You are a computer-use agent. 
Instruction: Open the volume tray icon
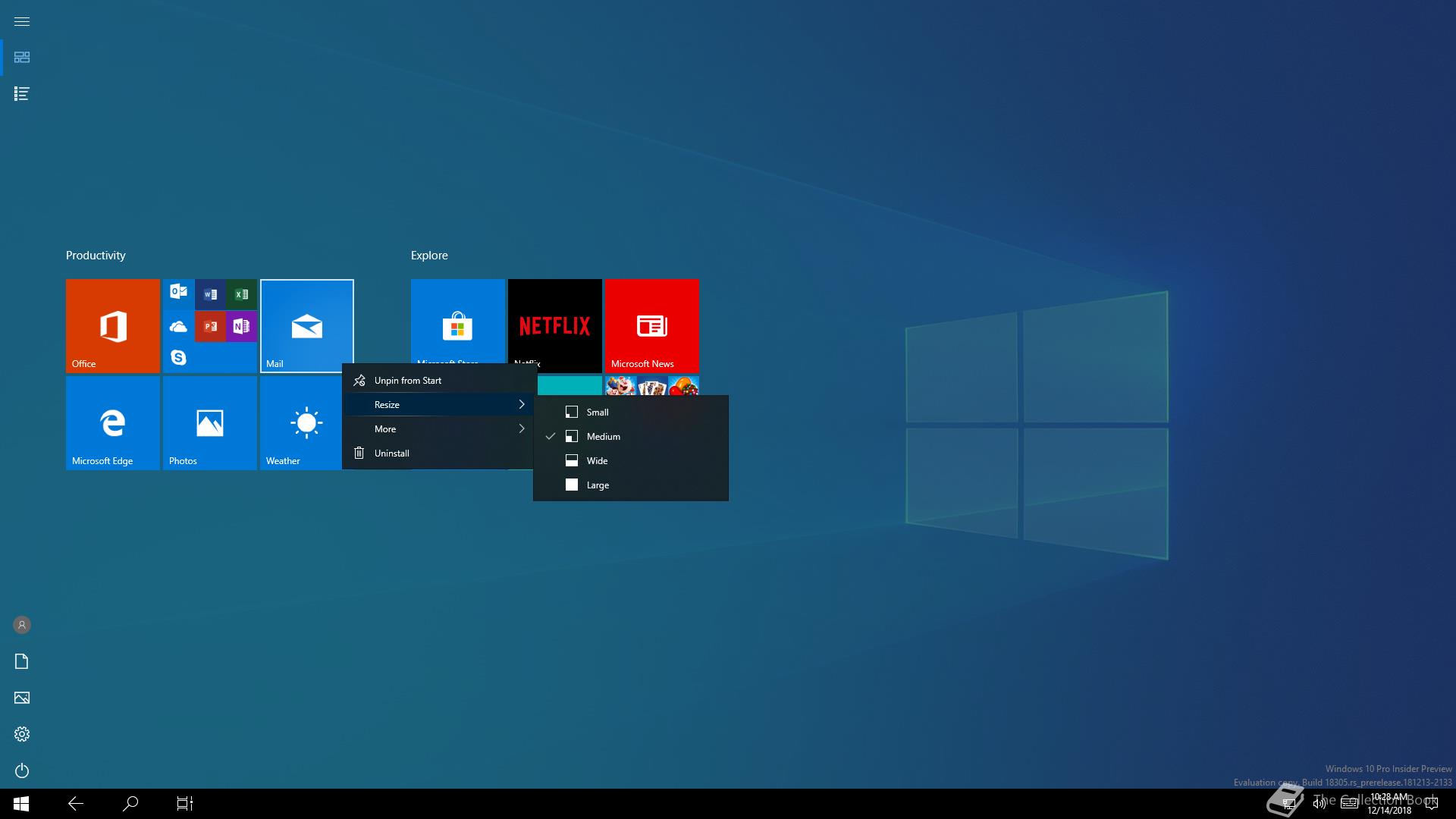click(x=1319, y=804)
